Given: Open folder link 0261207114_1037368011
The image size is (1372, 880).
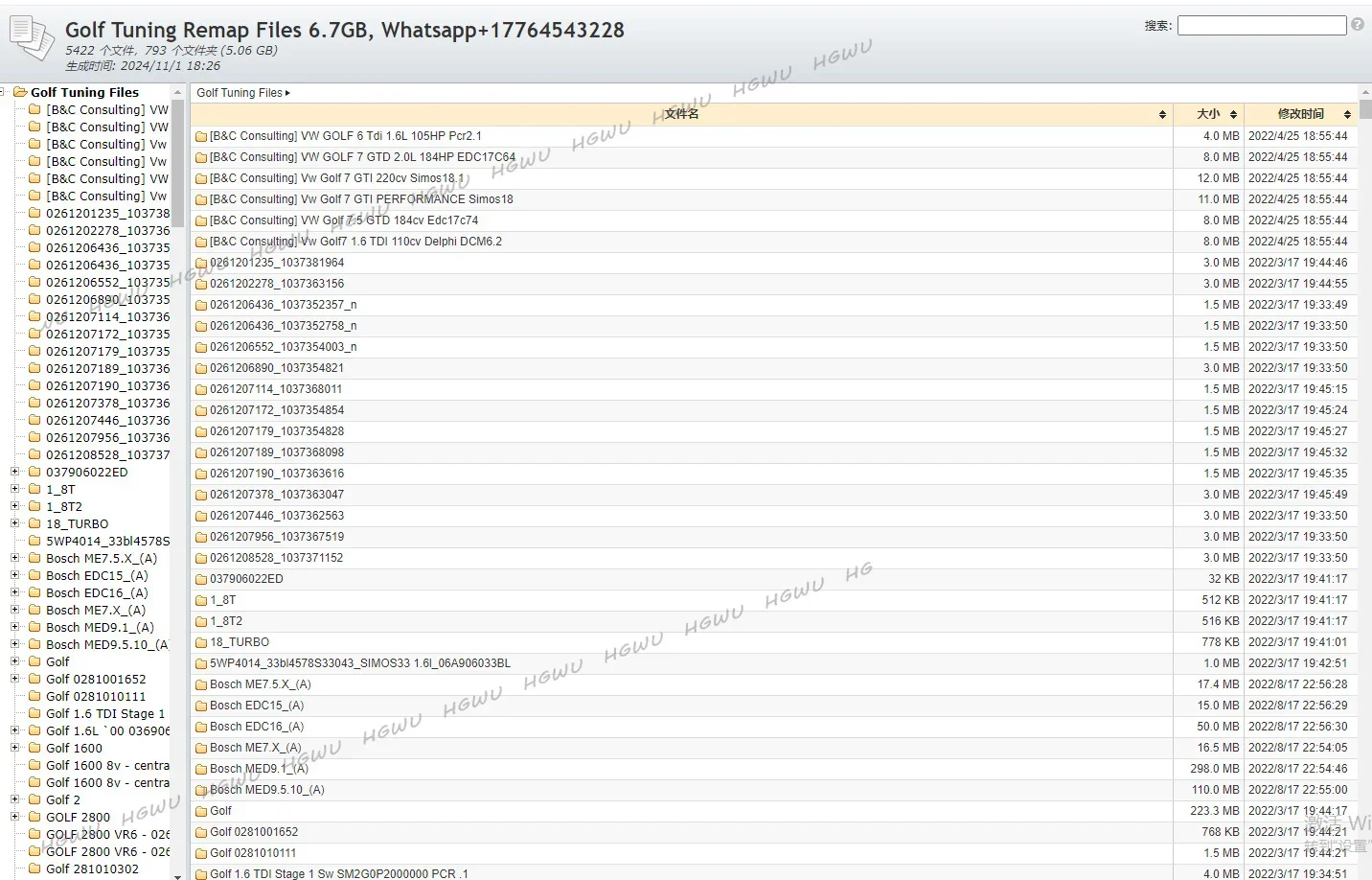Looking at the screenshot, I should [276, 389].
